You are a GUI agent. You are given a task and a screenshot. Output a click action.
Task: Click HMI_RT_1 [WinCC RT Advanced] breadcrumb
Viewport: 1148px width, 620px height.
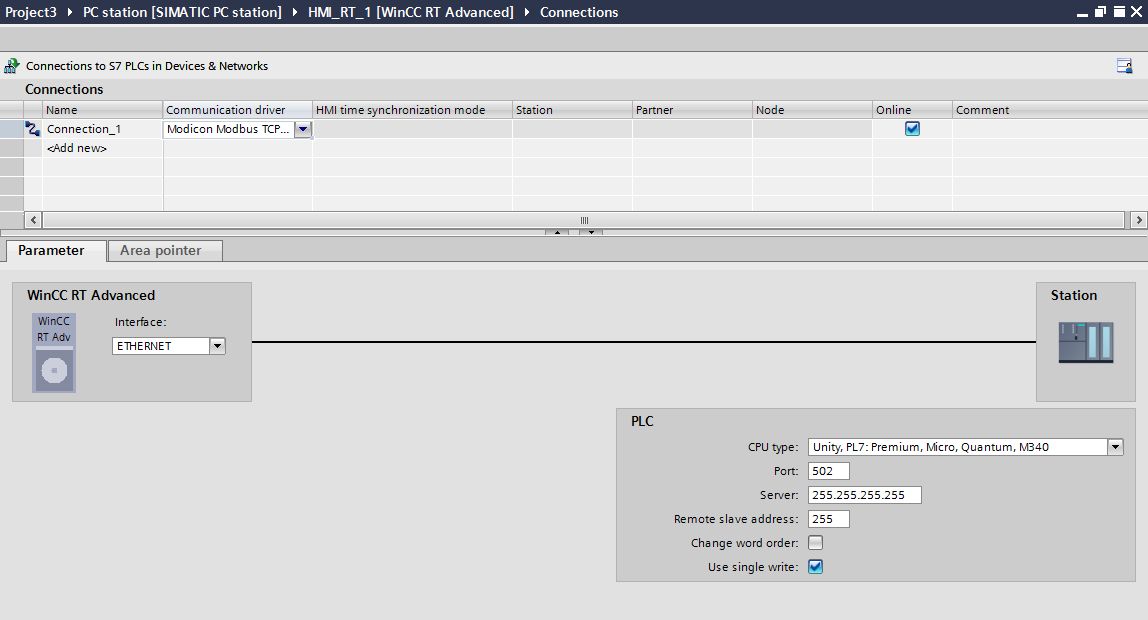[411, 12]
